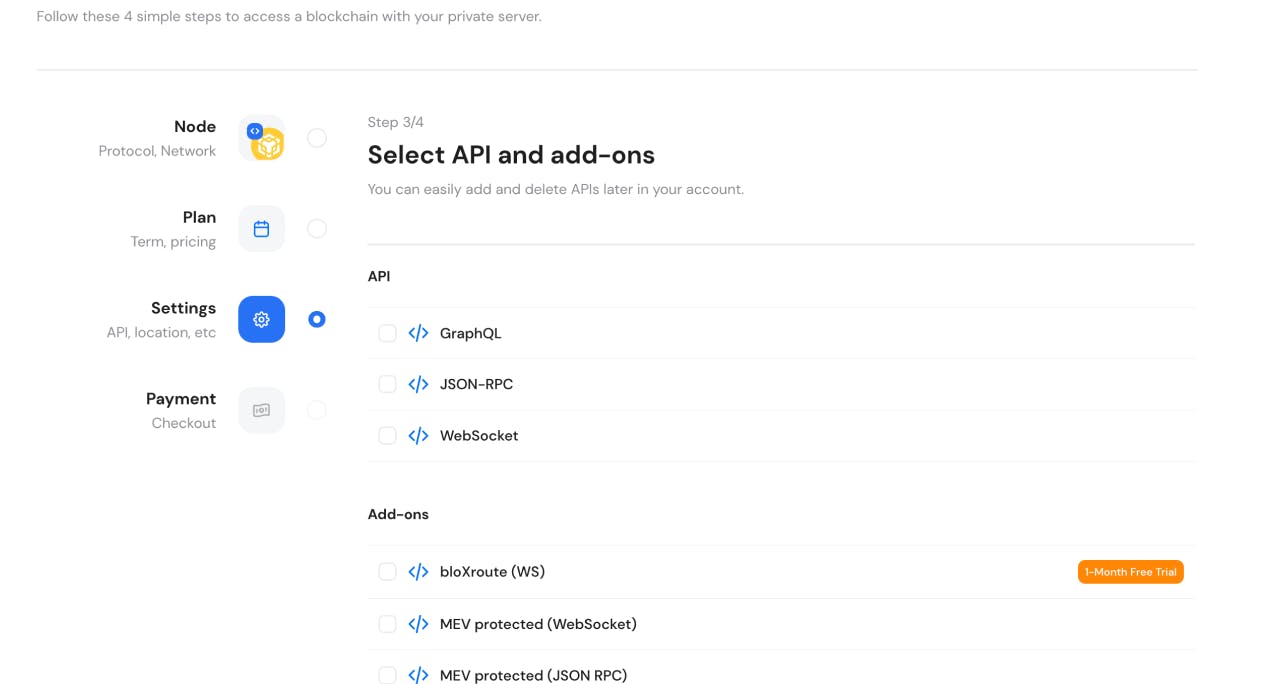Image resolution: width=1280 pixels, height=684 pixels.
Task: Click the Payment checkout cash icon
Action: pos(261,410)
